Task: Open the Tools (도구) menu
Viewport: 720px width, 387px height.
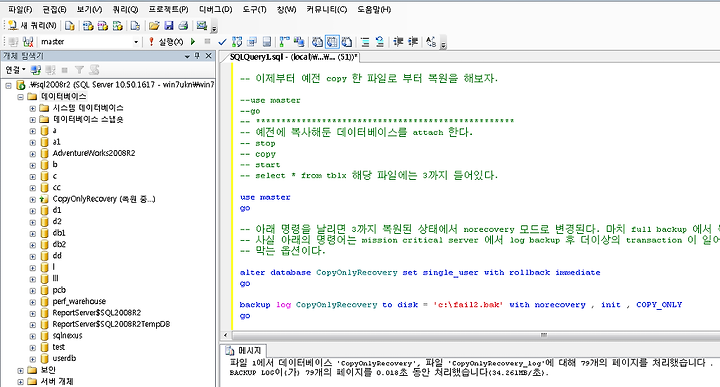Action: click(x=254, y=9)
